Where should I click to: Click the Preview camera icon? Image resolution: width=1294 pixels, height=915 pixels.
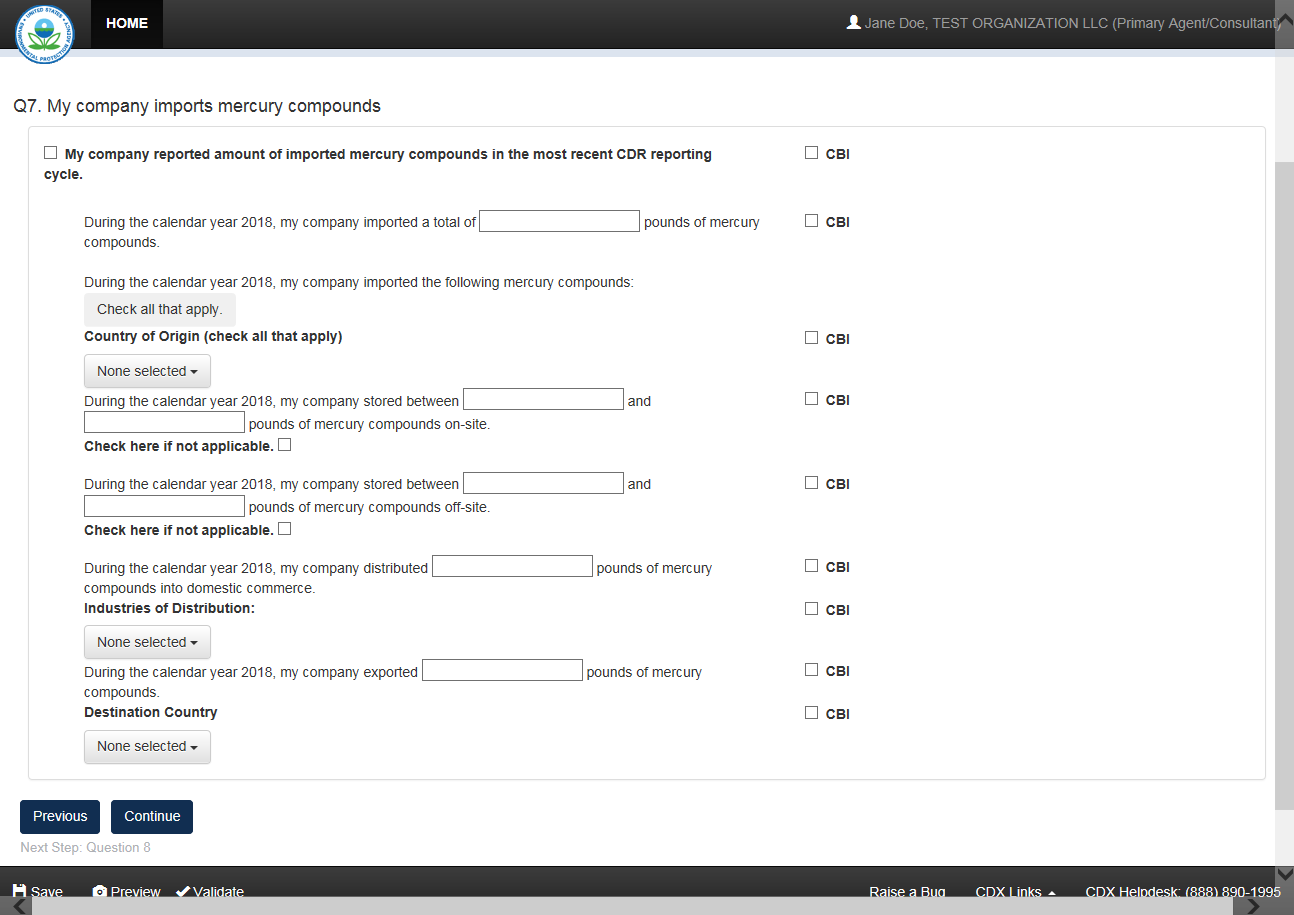click(100, 891)
